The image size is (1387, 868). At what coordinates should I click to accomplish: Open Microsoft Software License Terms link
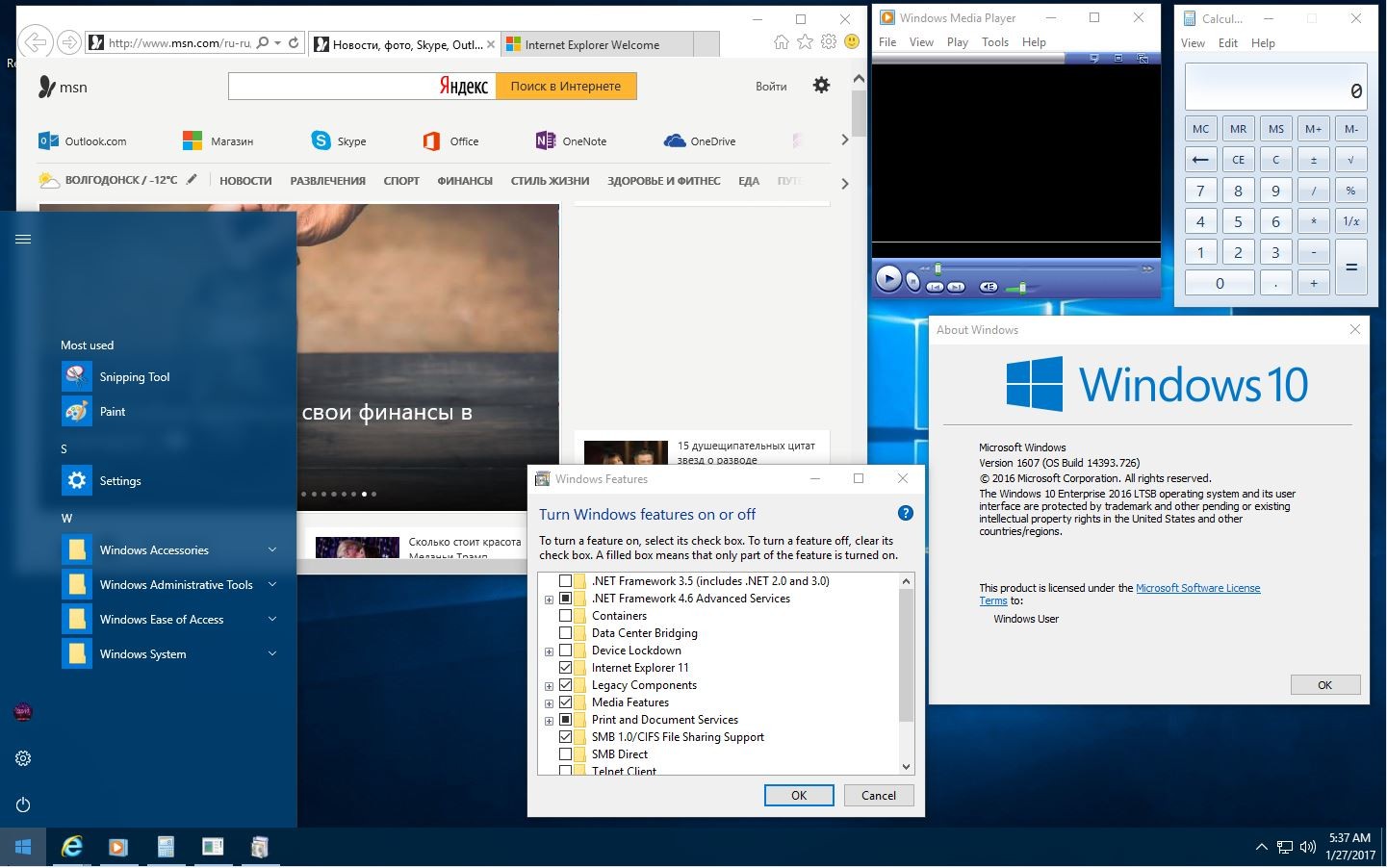coord(1197,588)
